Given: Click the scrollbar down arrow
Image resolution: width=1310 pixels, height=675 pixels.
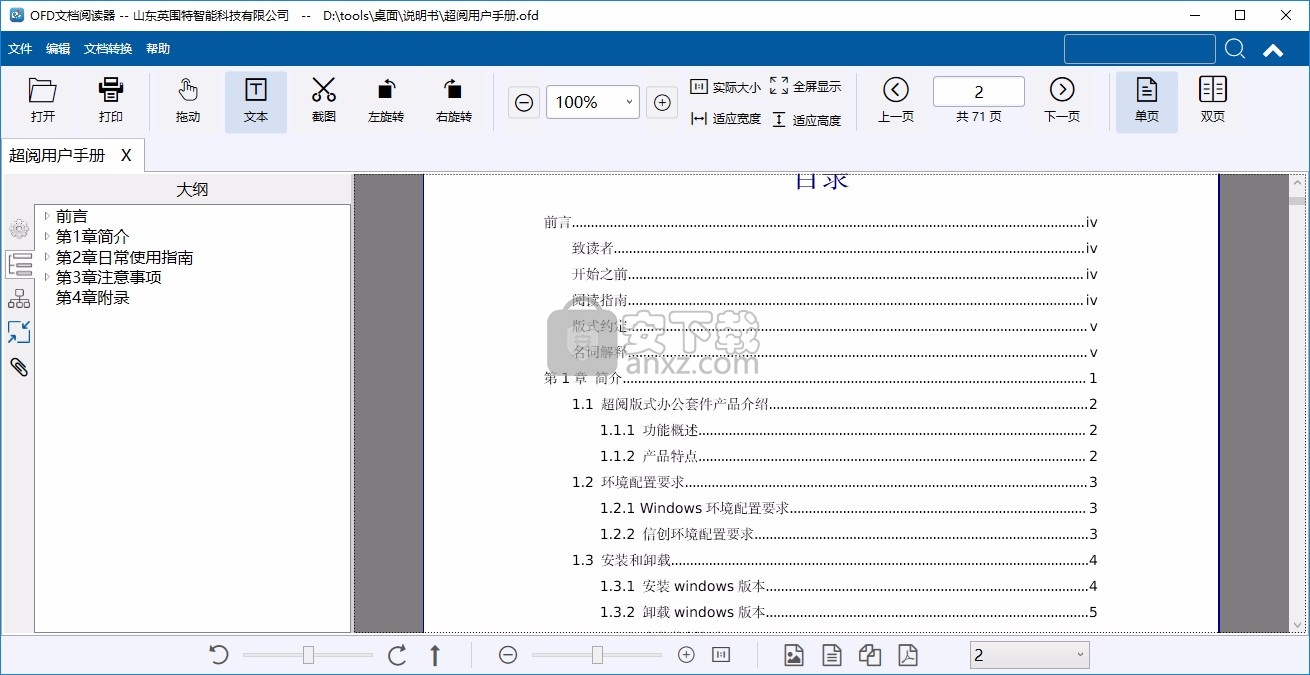Looking at the screenshot, I should (1297, 624).
